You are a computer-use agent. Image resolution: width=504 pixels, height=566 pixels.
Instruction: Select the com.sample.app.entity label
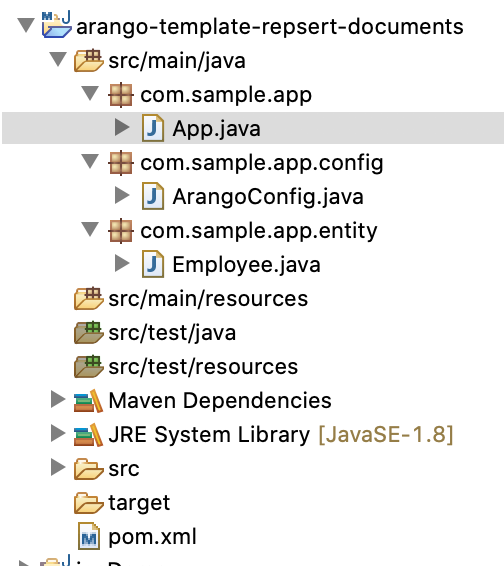point(259,231)
